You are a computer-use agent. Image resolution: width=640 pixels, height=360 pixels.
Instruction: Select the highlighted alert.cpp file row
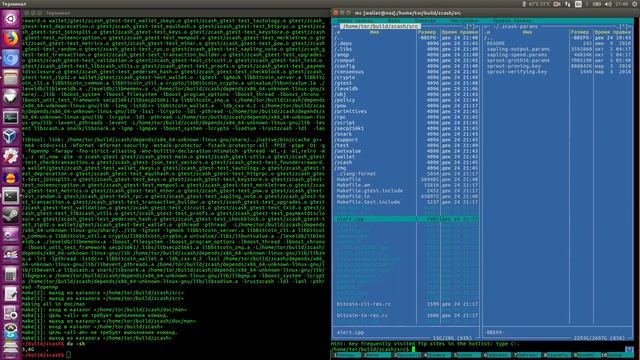coord(407,219)
